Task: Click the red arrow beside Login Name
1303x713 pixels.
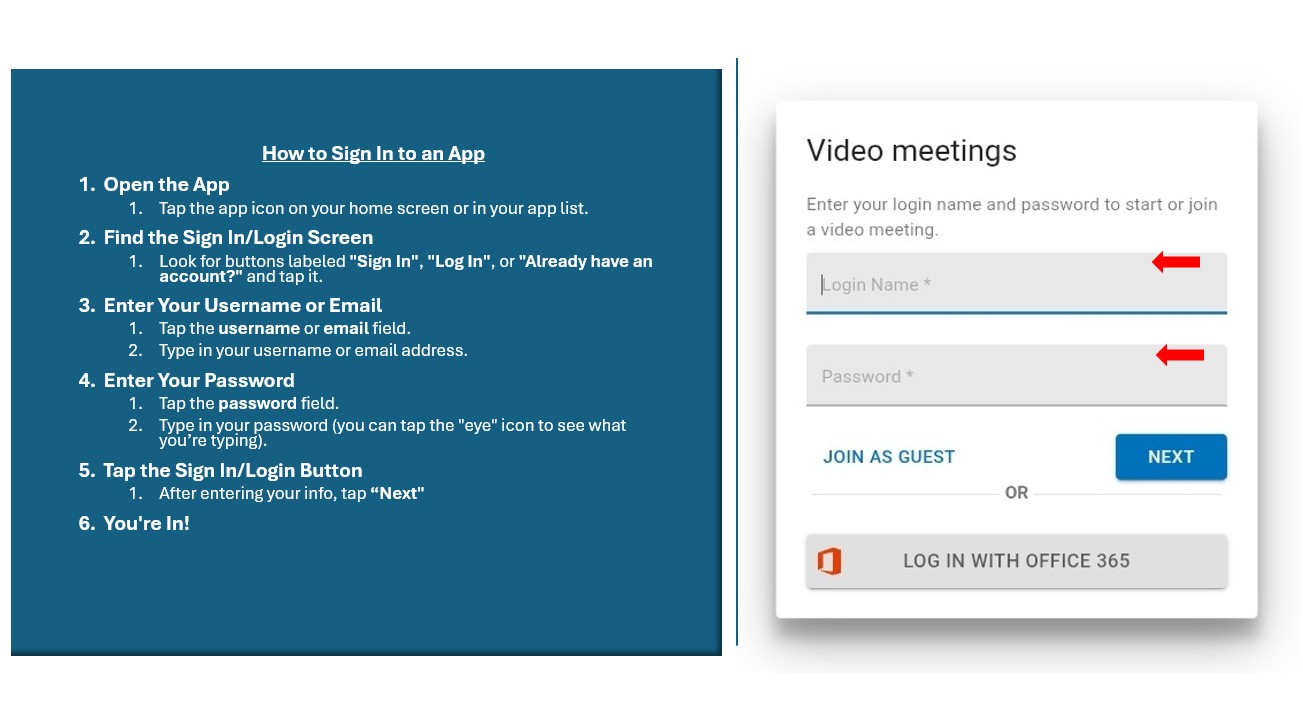Action: point(1175,262)
